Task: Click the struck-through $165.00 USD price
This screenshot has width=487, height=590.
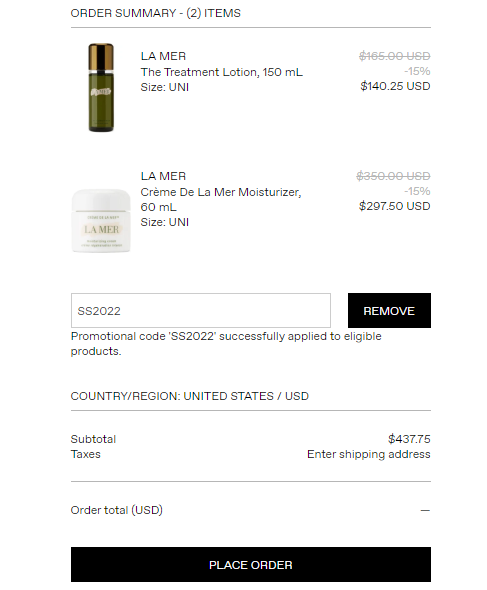Action: (394, 56)
